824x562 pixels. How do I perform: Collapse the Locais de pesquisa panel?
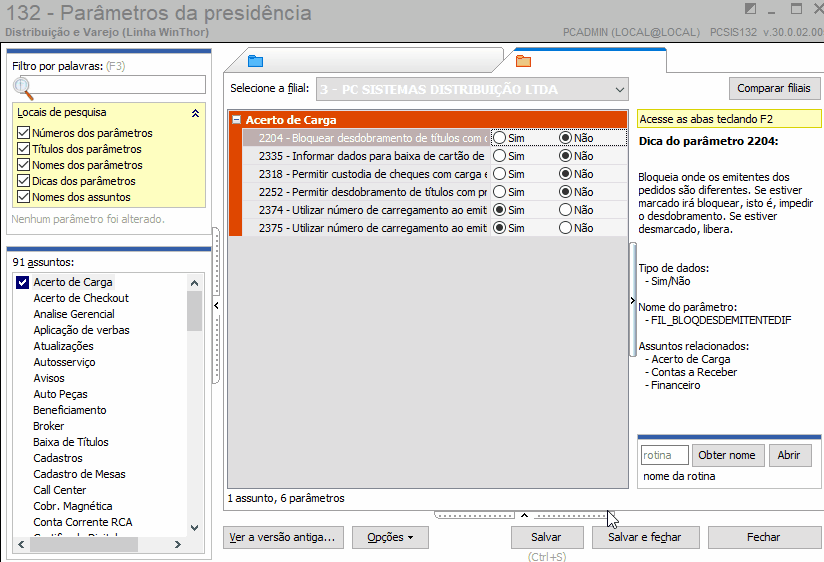click(x=195, y=113)
